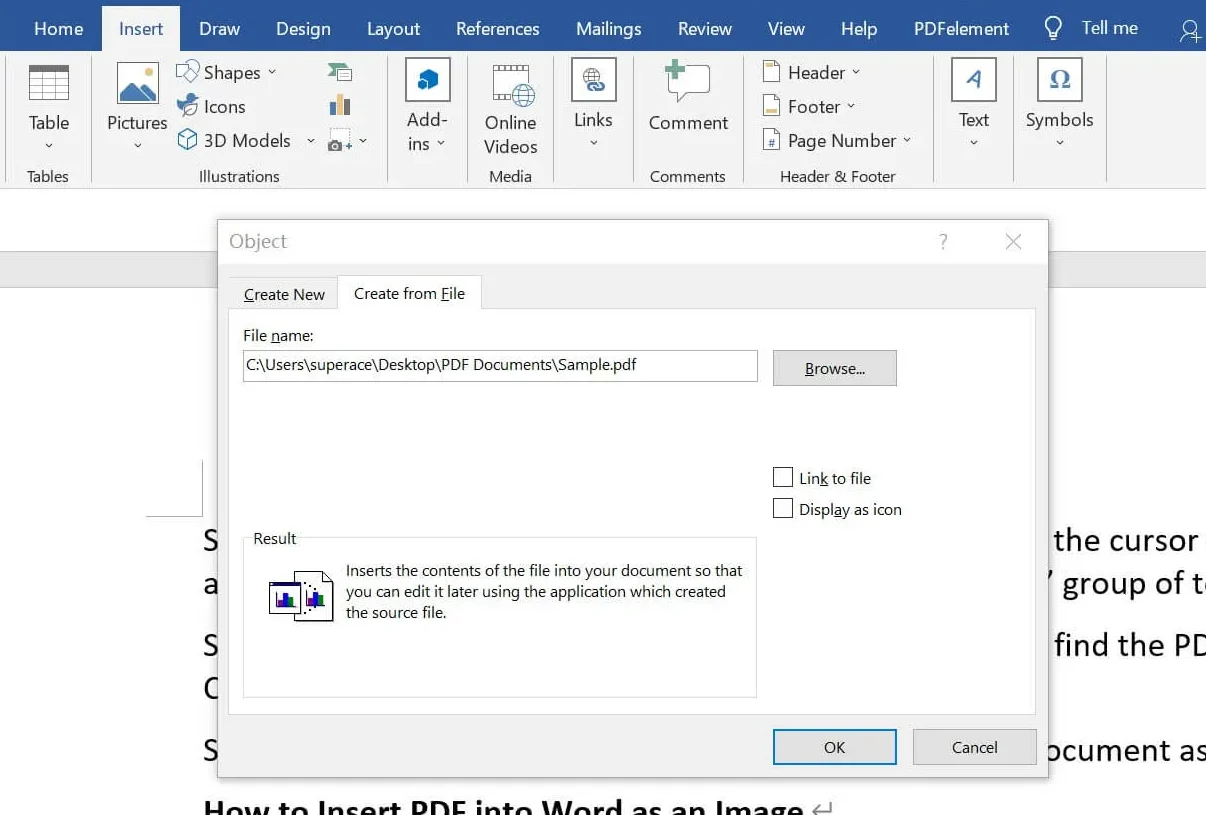Open the Icons gallery
Image resolution: width=1206 pixels, height=815 pixels.
187,106
